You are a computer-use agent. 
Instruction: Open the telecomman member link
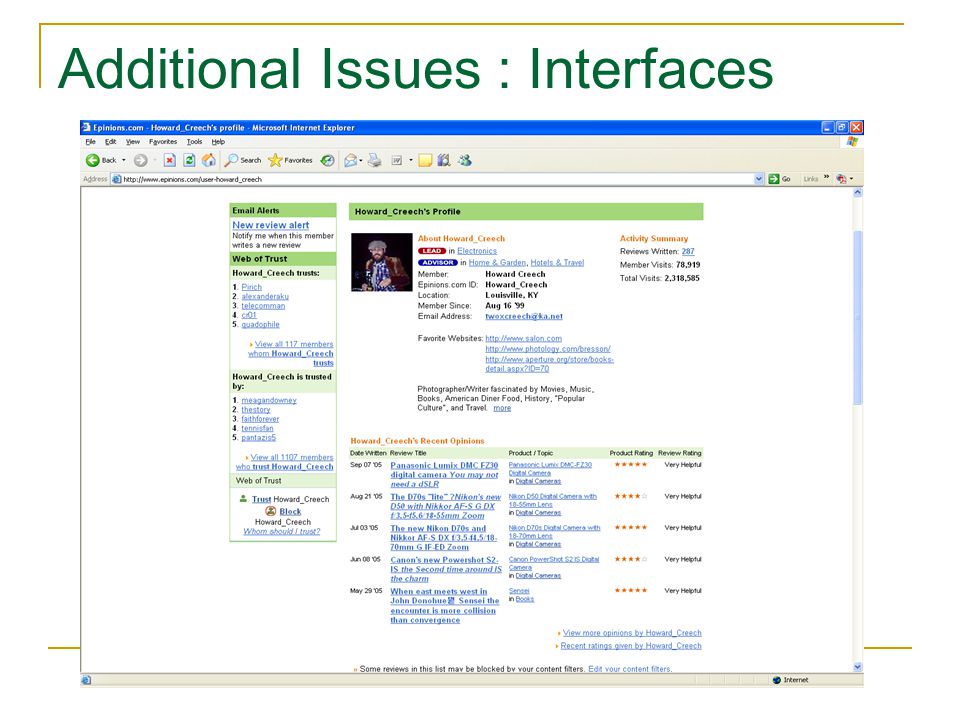(263, 306)
